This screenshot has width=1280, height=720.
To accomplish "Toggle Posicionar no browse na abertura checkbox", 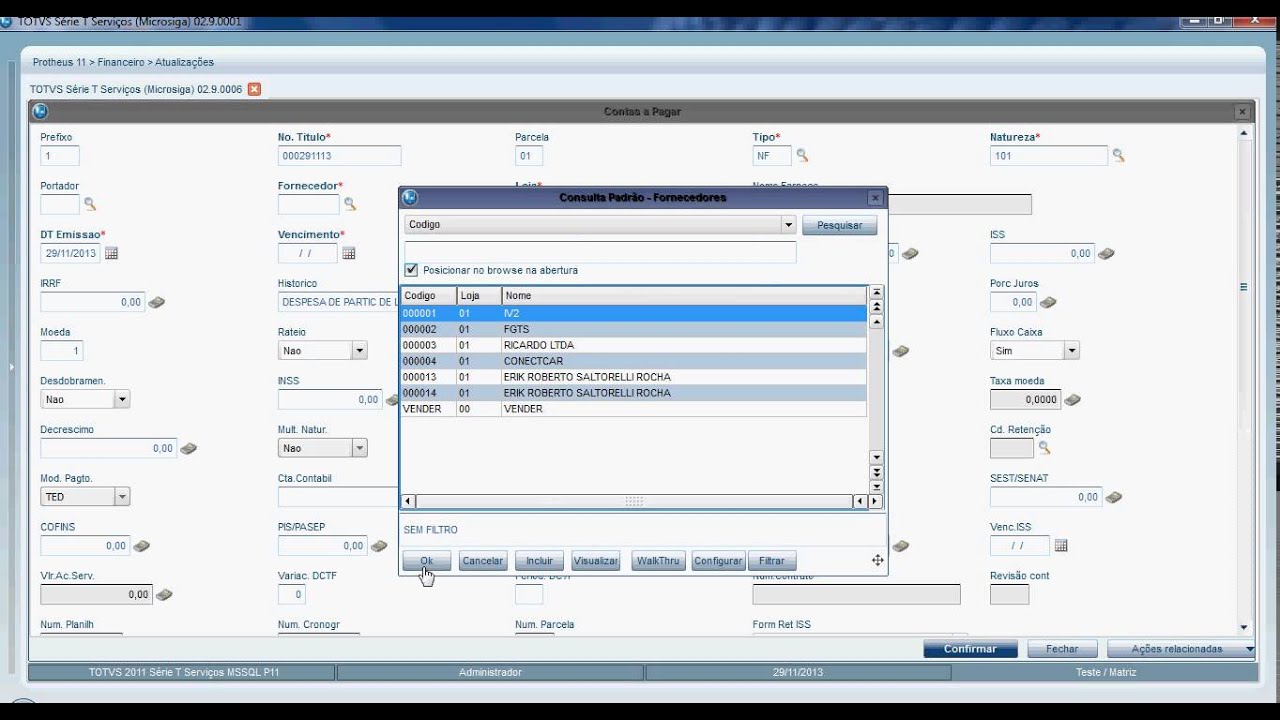I will pos(411,270).
